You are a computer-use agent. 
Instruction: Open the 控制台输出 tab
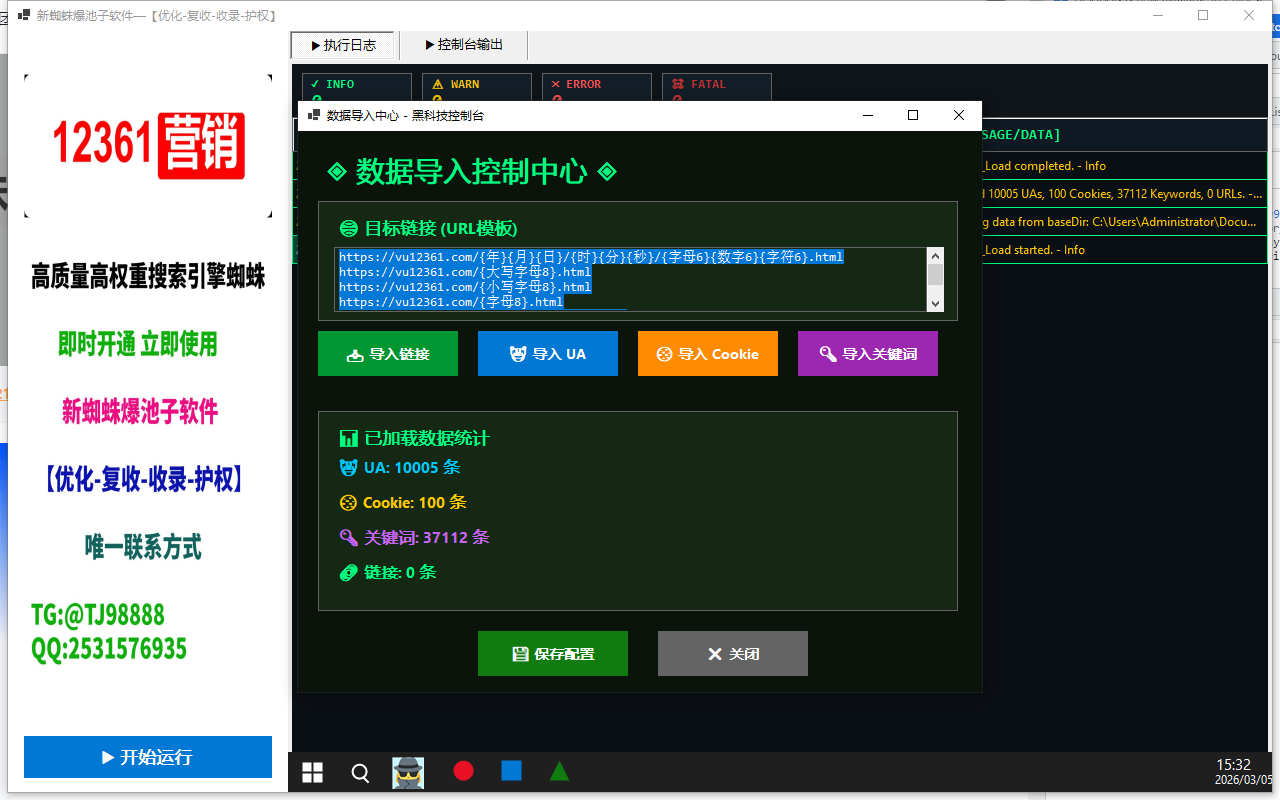463,45
